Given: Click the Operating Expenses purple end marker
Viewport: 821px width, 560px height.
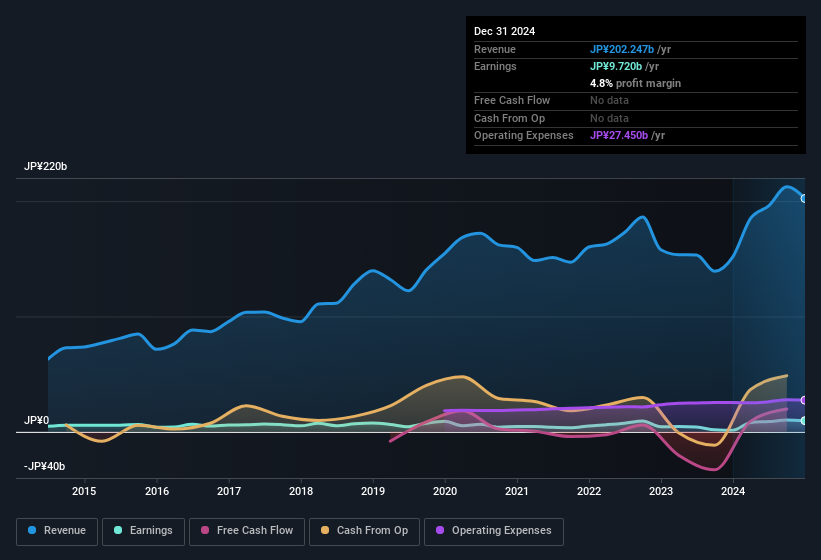Looking at the screenshot, I should coord(804,400).
